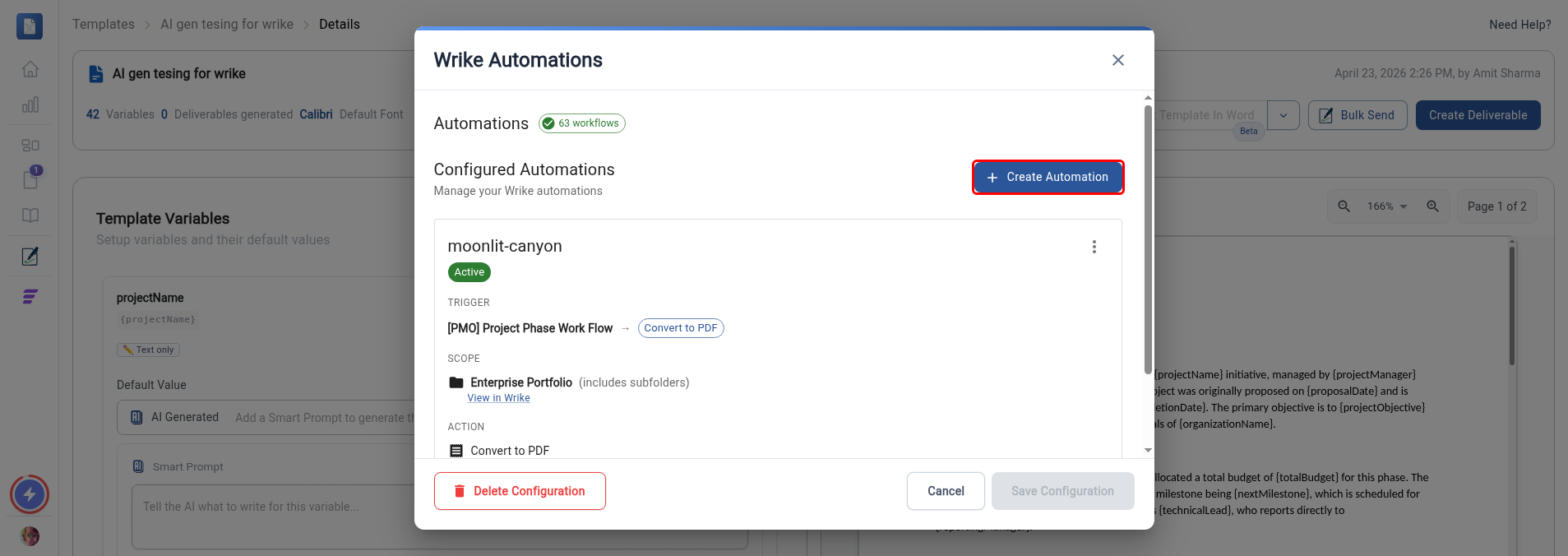Image resolution: width=1568 pixels, height=556 pixels.
Task: Click the dialog vertical scrollbar
Action: point(1148,239)
